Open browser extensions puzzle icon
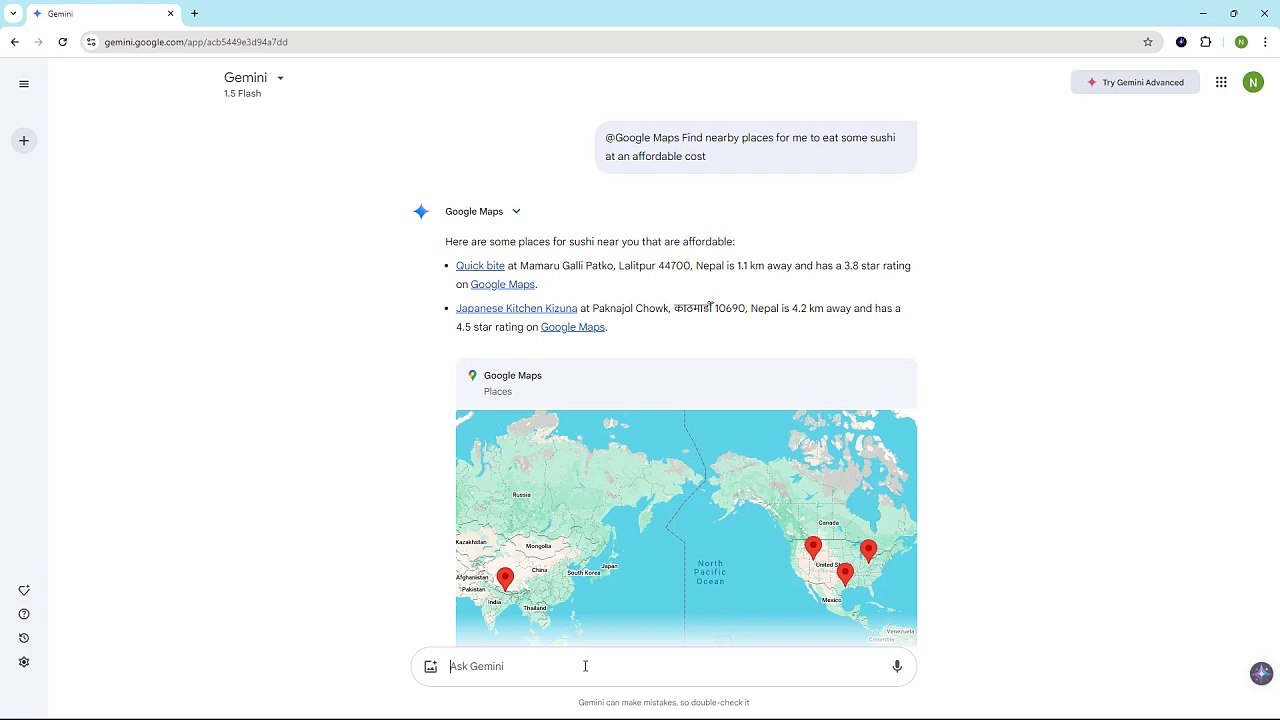The height and width of the screenshot is (720, 1280). tap(1206, 42)
